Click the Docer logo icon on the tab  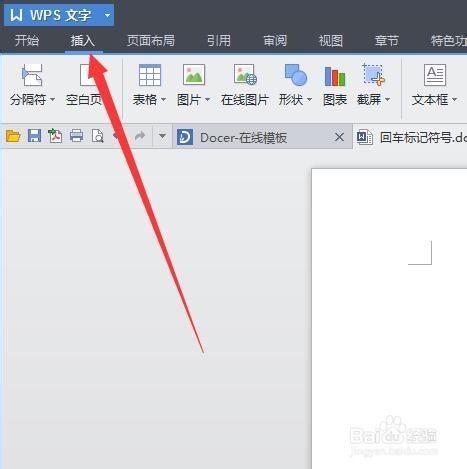185,137
